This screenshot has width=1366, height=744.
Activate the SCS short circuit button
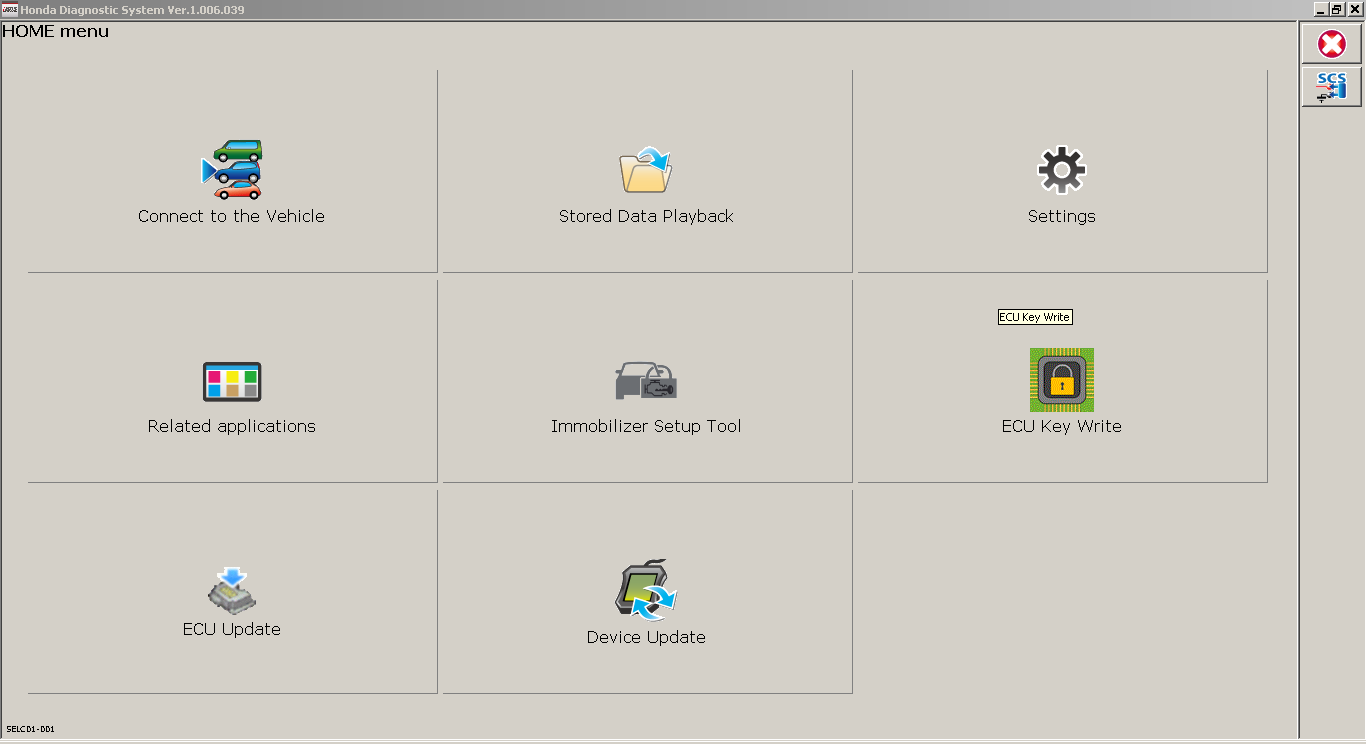point(1331,87)
